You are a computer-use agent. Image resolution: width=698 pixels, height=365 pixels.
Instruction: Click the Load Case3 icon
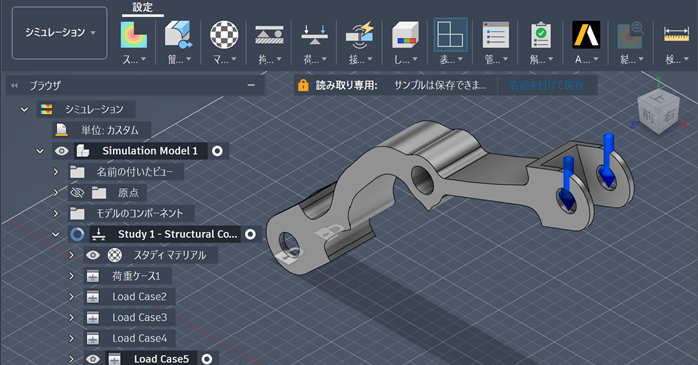(x=93, y=317)
